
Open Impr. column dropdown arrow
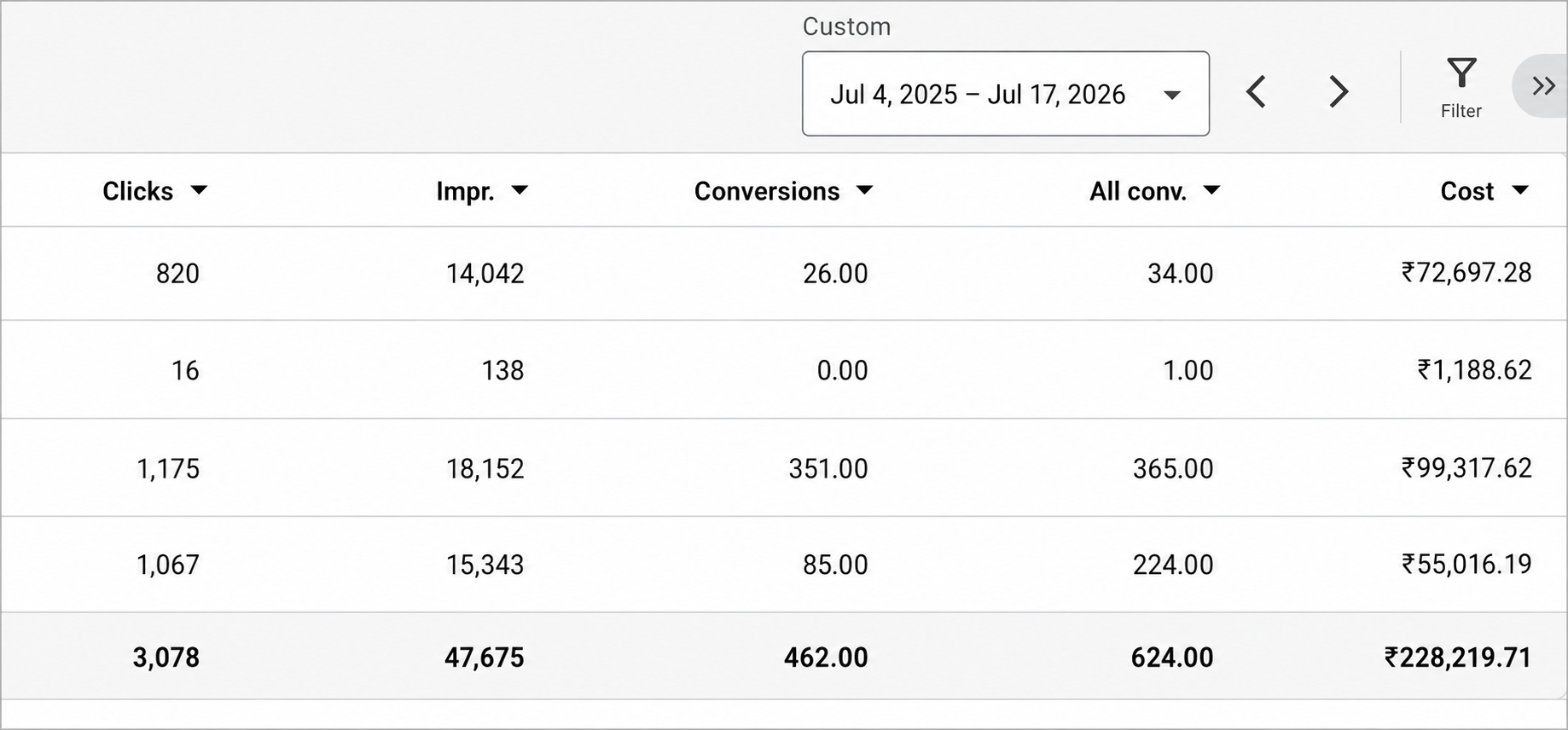[x=520, y=190]
